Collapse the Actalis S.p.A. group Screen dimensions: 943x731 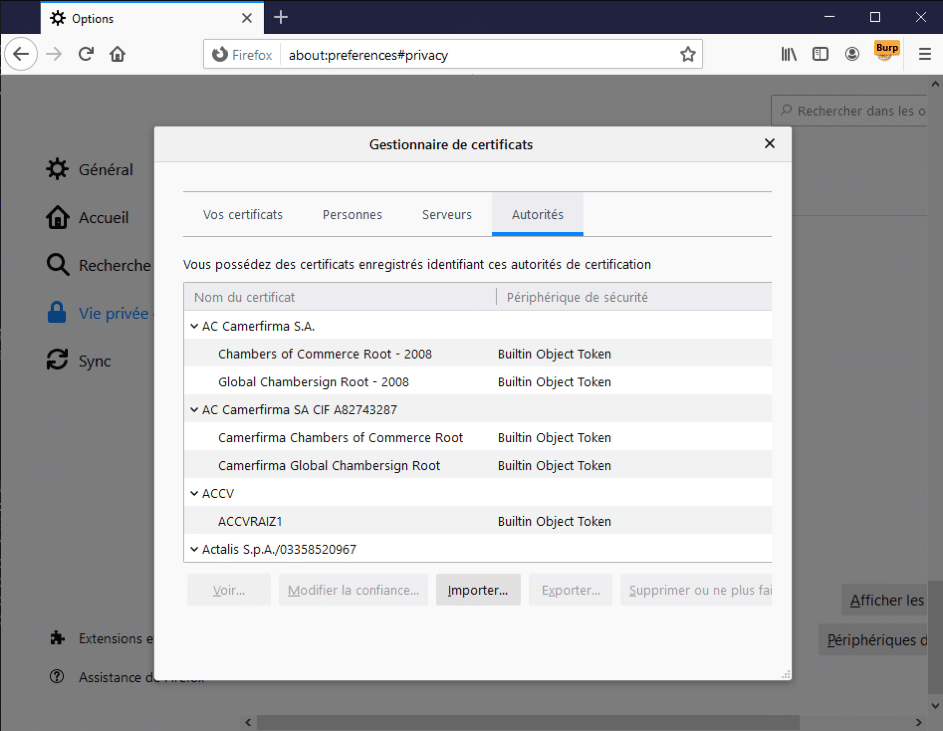(193, 550)
